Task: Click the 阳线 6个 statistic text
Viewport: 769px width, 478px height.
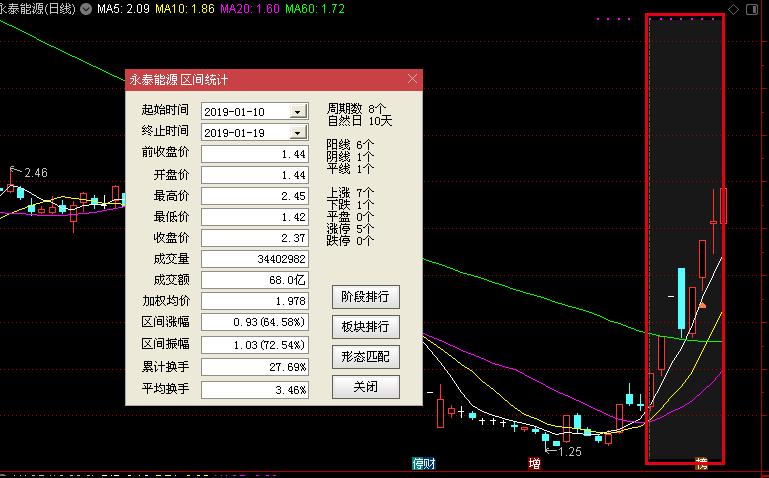Action: pyautogui.click(x=350, y=145)
